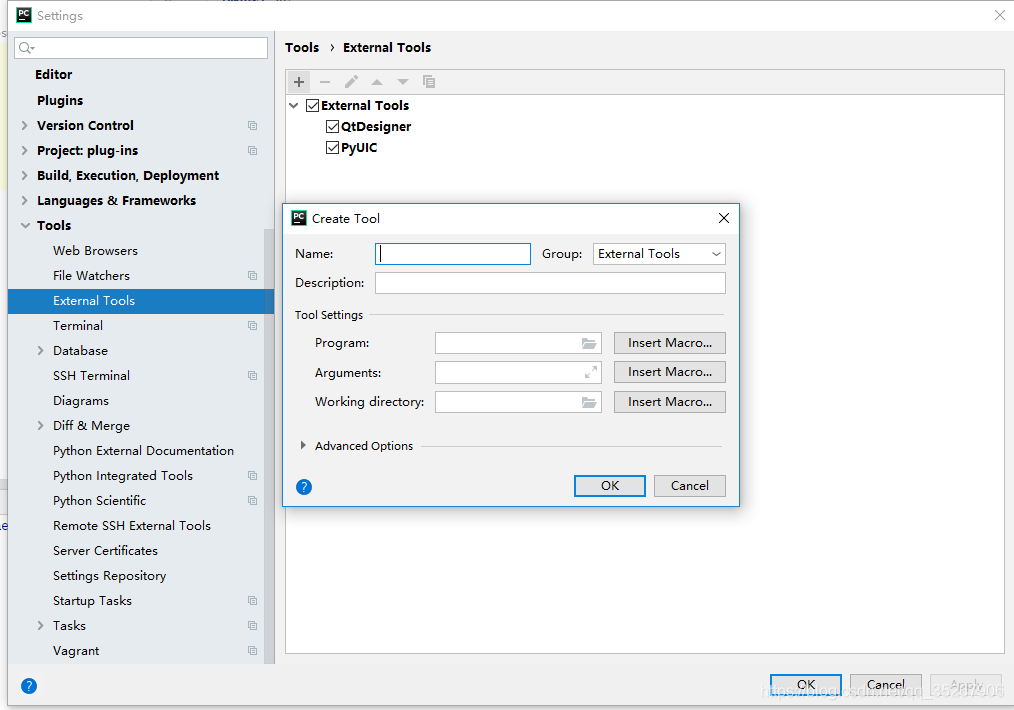This screenshot has height=710, width=1014.
Task: Expand Build, Execution, Deployment node
Action: 25,175
